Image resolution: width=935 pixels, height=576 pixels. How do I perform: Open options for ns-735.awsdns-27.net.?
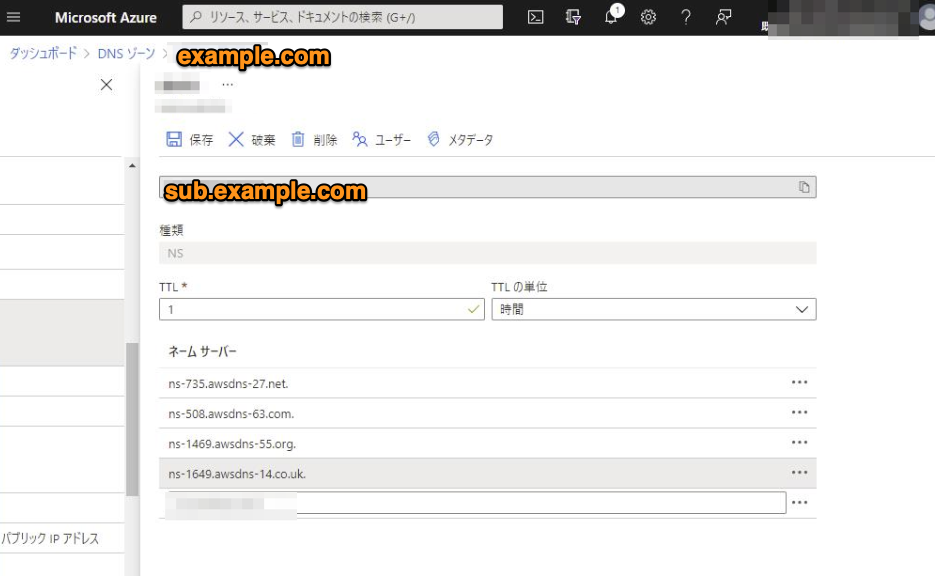click(800, 382)
